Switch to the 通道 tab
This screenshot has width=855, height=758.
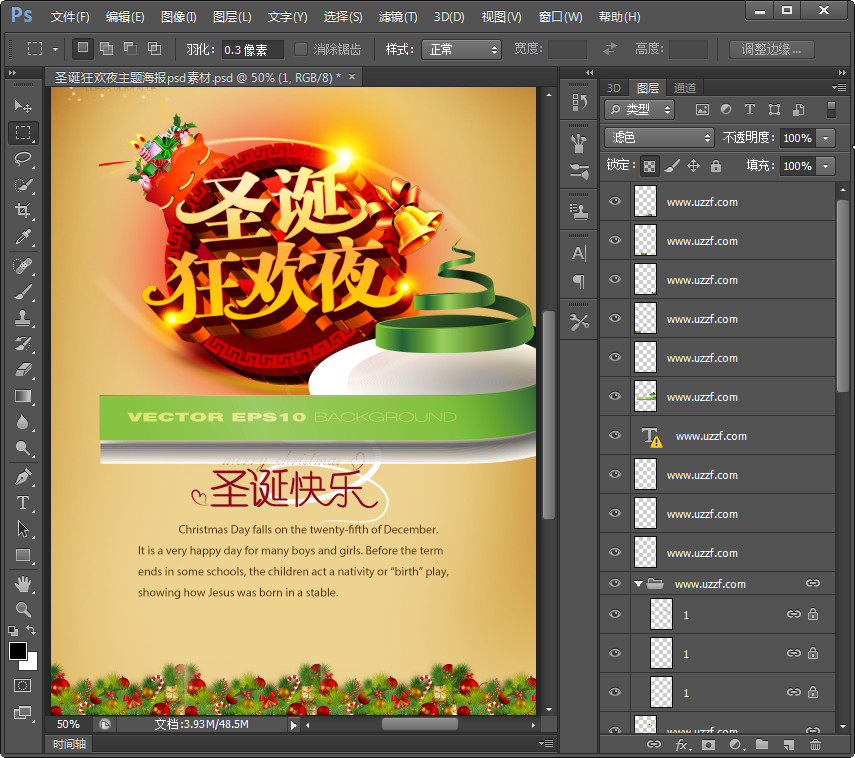[685, 88]
